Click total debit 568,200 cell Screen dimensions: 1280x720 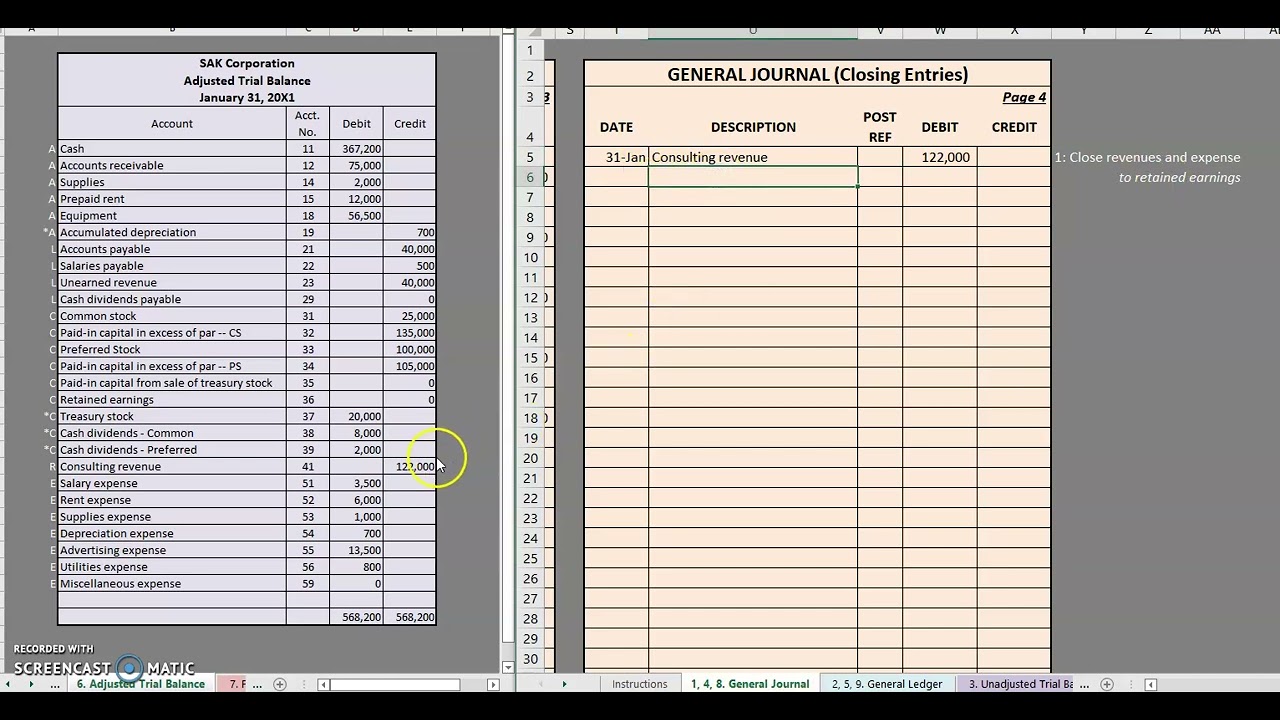356,617
